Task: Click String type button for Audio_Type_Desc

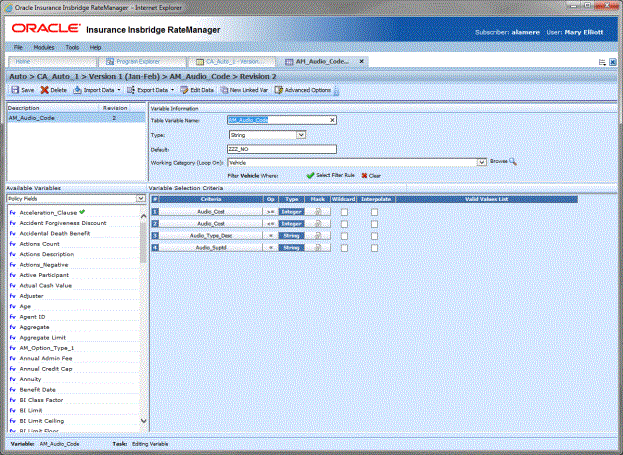Action: click(291, 236)
